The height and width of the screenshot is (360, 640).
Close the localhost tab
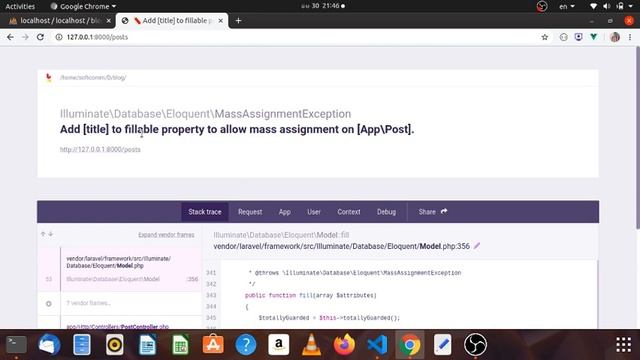[109, 20]
